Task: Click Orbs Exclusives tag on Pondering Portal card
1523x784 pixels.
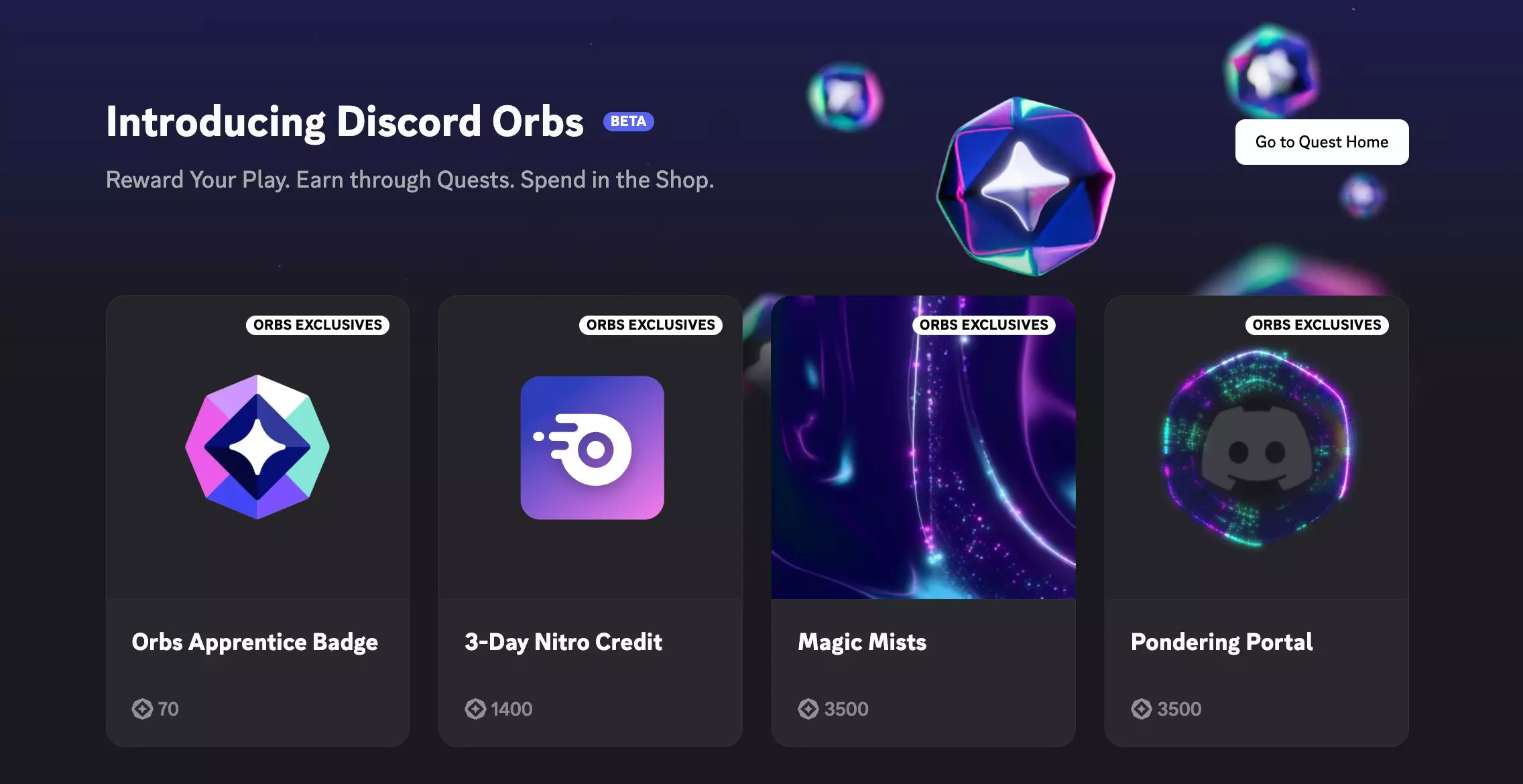Action: tap(1317, 325)
